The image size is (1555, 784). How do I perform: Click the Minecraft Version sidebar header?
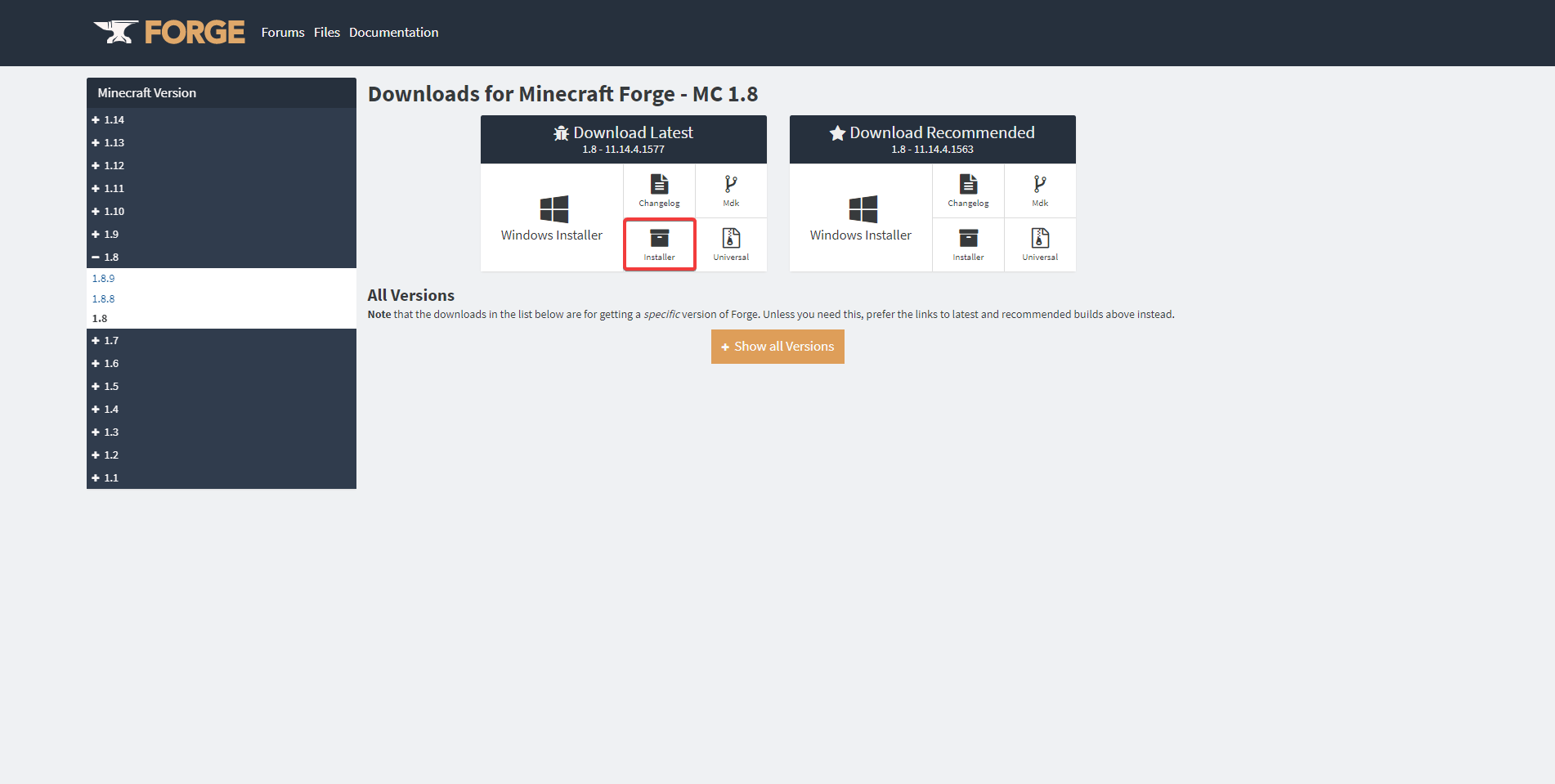tap(222, 93)
